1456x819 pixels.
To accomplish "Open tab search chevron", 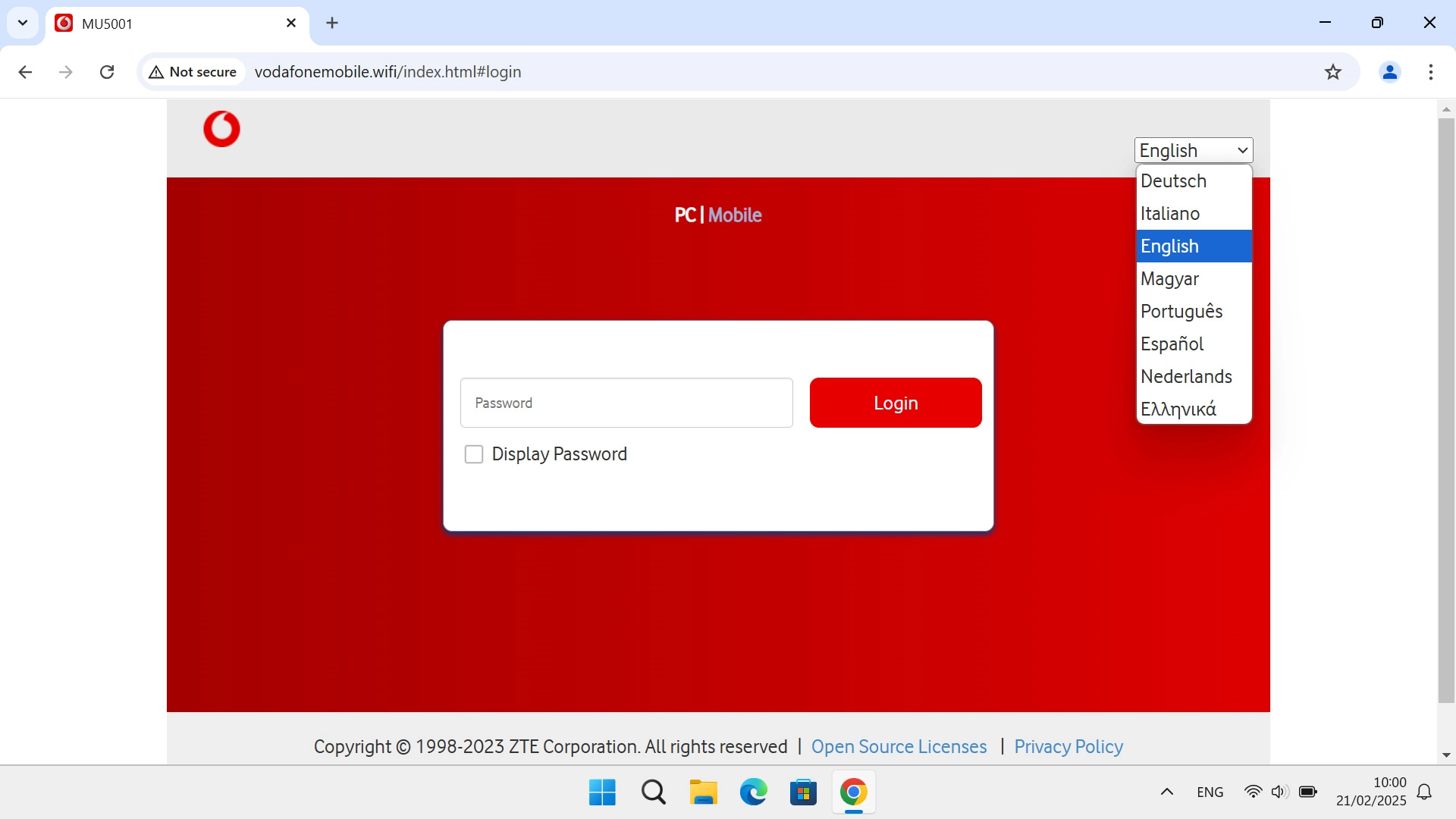I will point(23,23).
